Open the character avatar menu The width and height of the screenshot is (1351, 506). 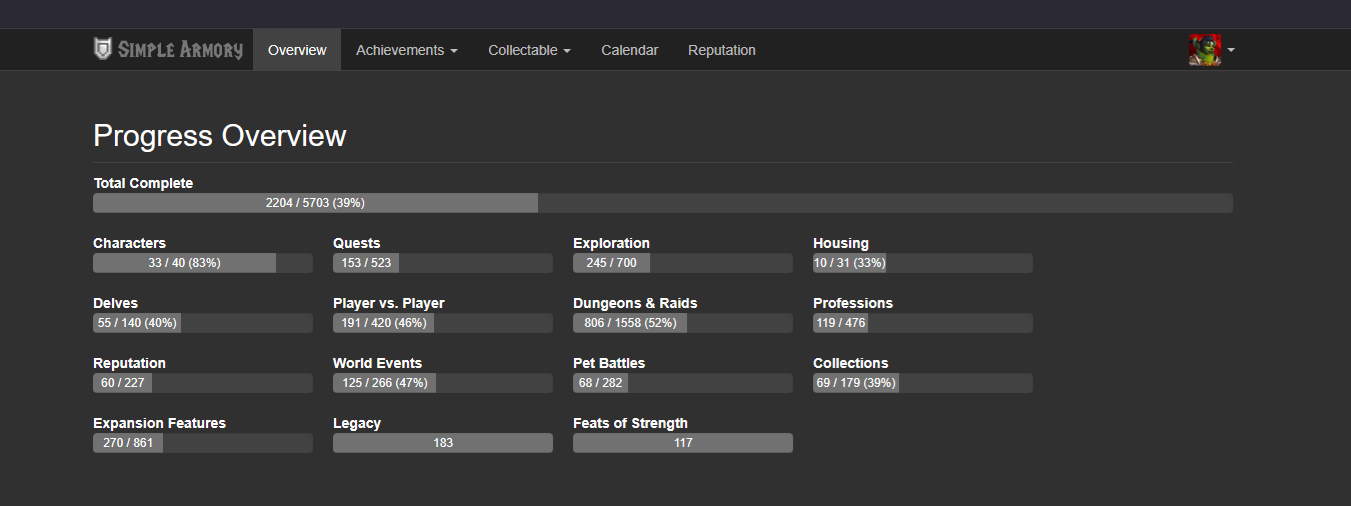[1205, 50]
